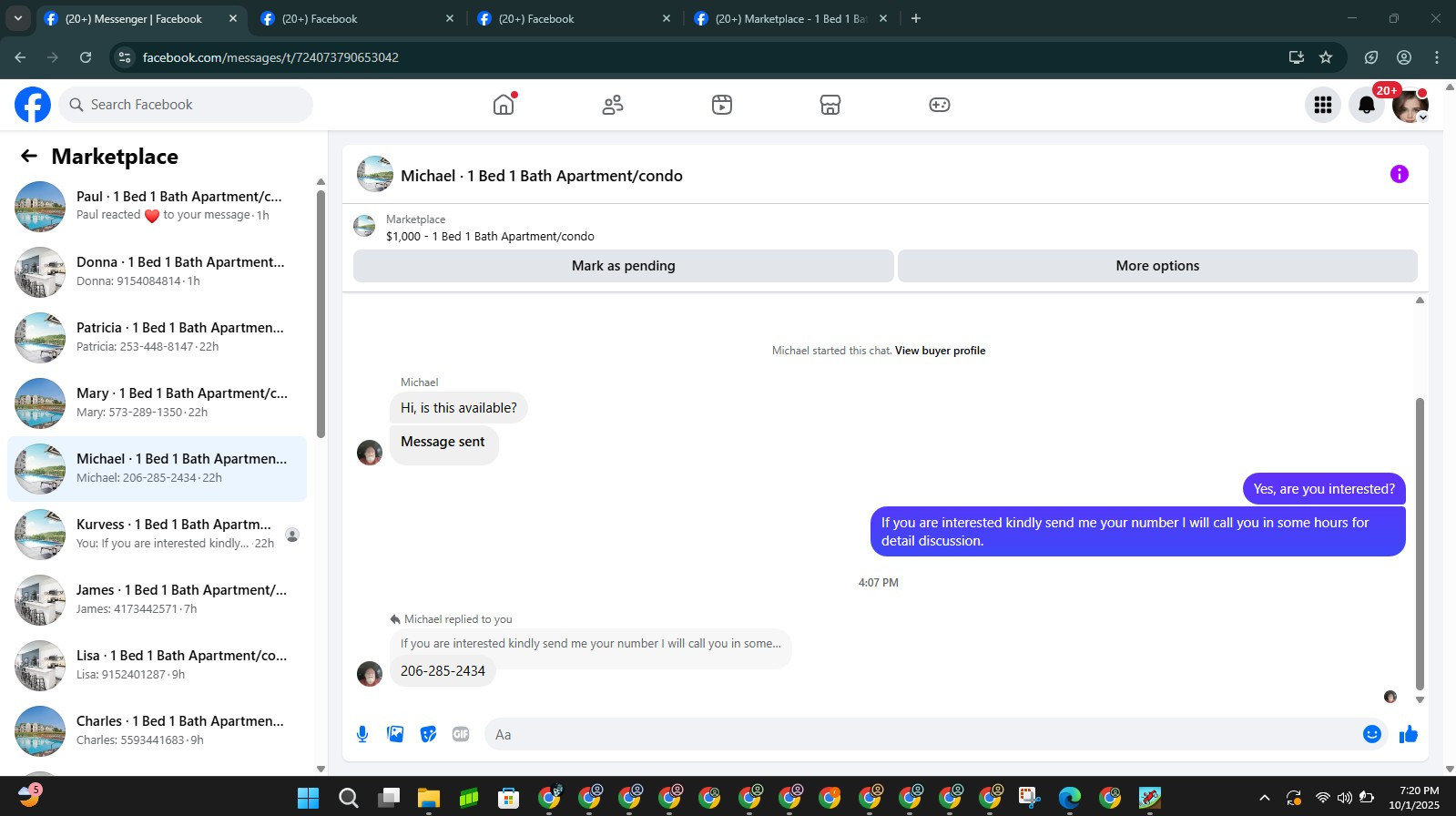1456x816 pixels.
Task: Open File Explorer from the taskbar
Action: 429,798
